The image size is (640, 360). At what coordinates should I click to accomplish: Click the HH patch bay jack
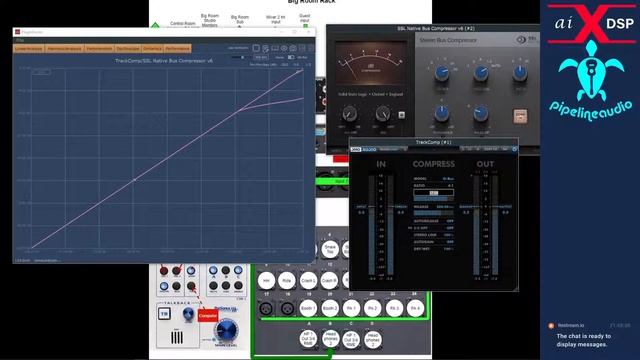pyautogui.click(x=266, y=281)
